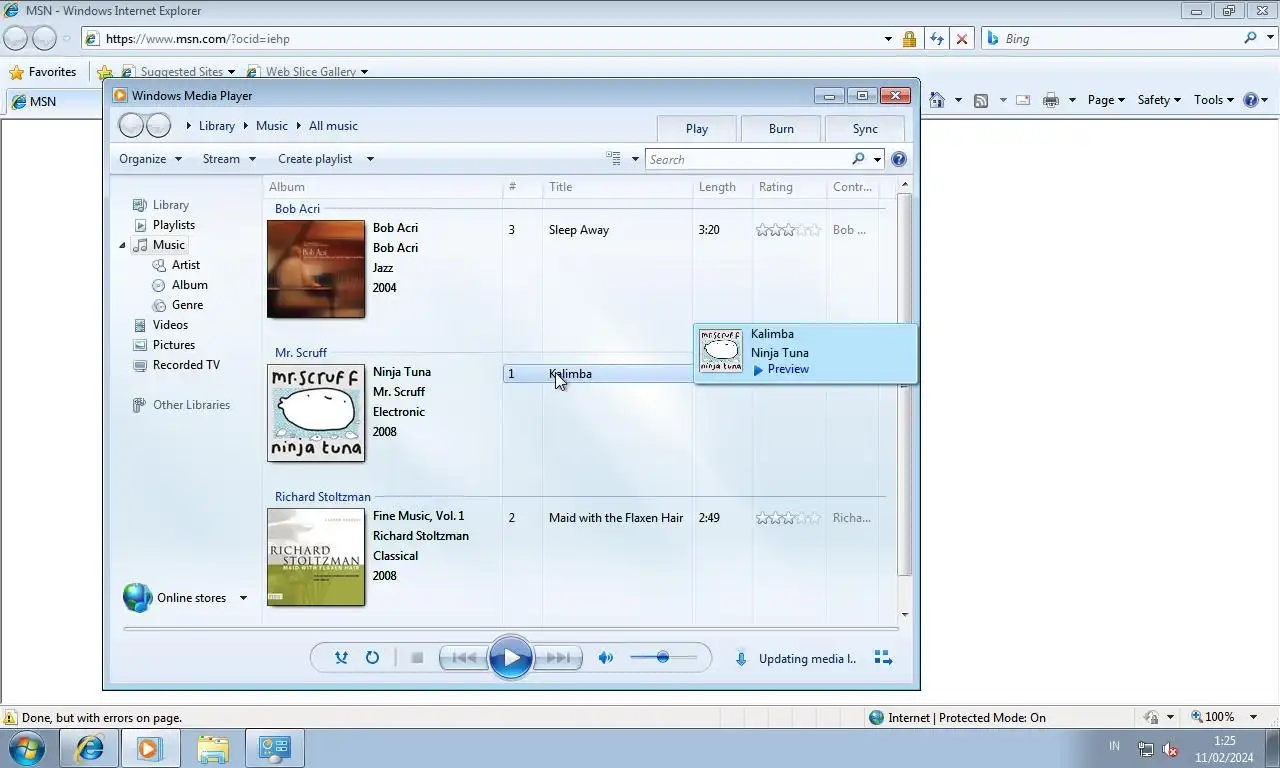Expand the view options dropdown arrow

[635, 159]
